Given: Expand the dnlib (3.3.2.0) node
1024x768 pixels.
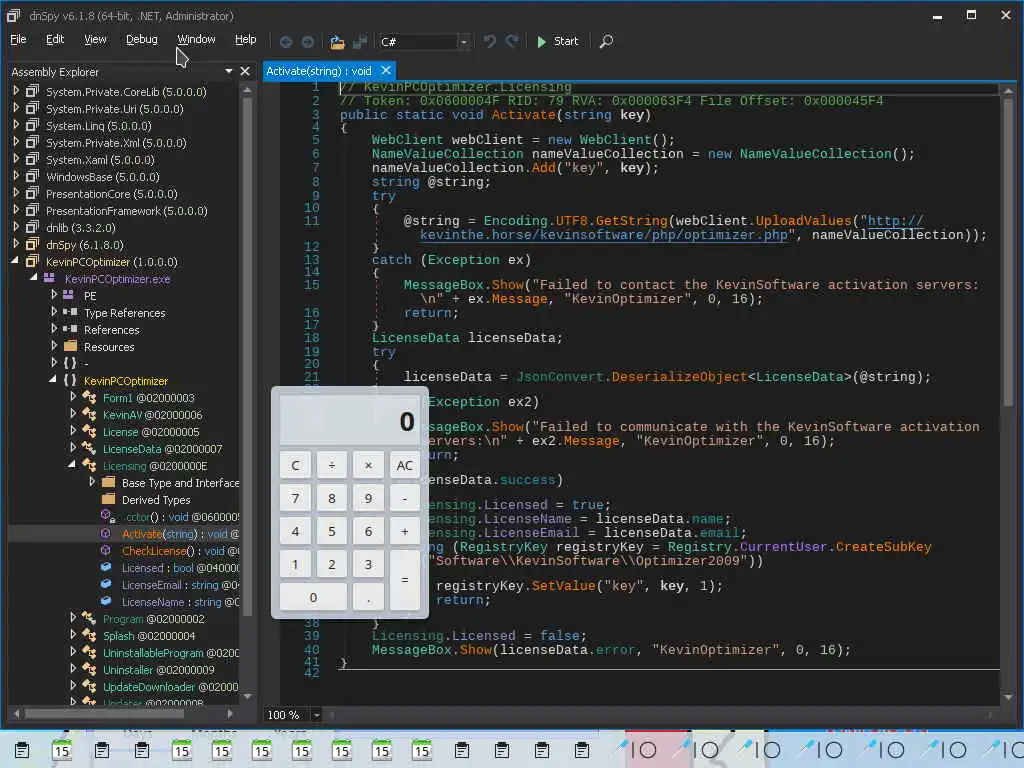Looking at the screenshot, I should coord(16,227).
